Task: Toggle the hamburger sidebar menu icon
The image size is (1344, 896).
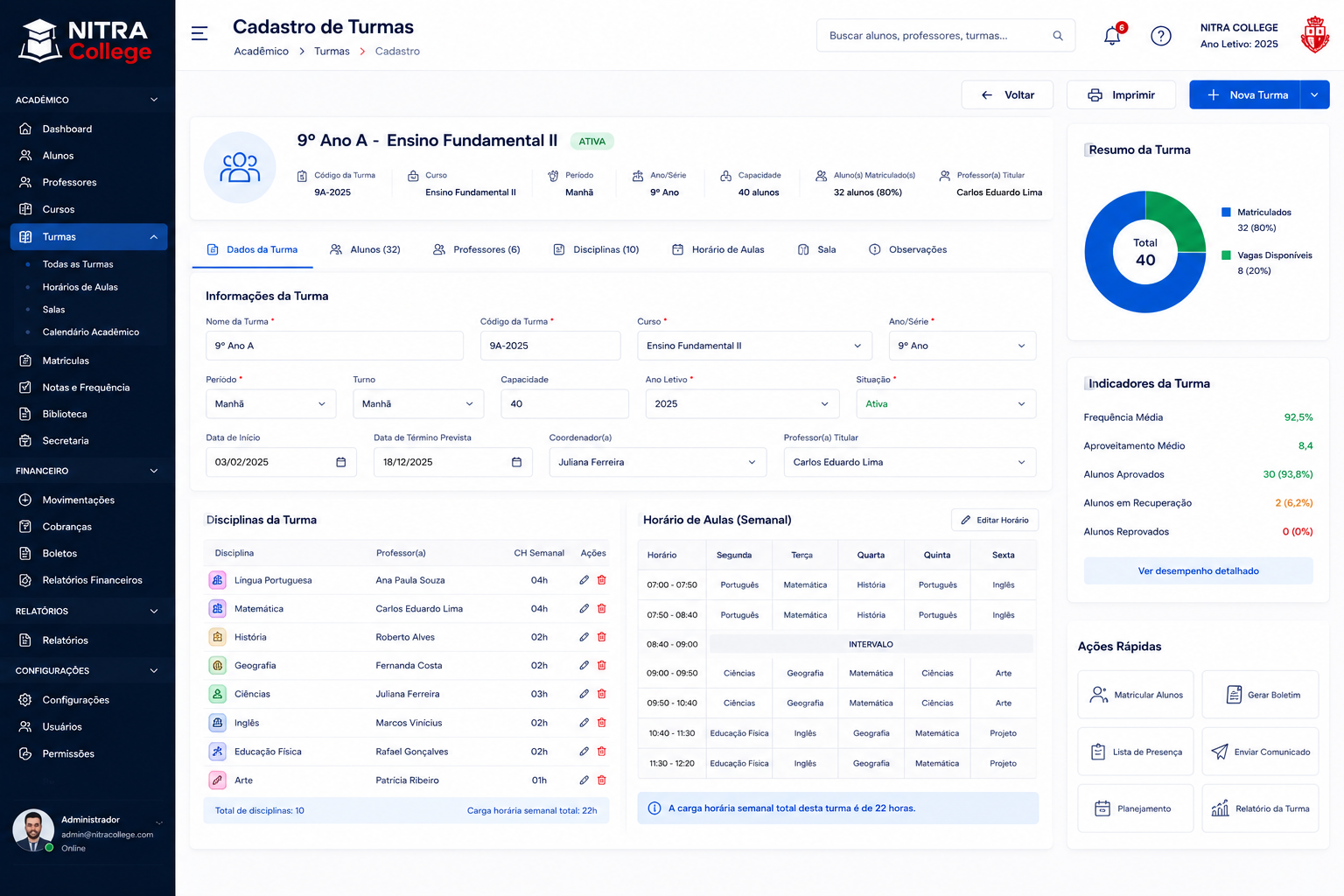Action: tap(199, 33)
